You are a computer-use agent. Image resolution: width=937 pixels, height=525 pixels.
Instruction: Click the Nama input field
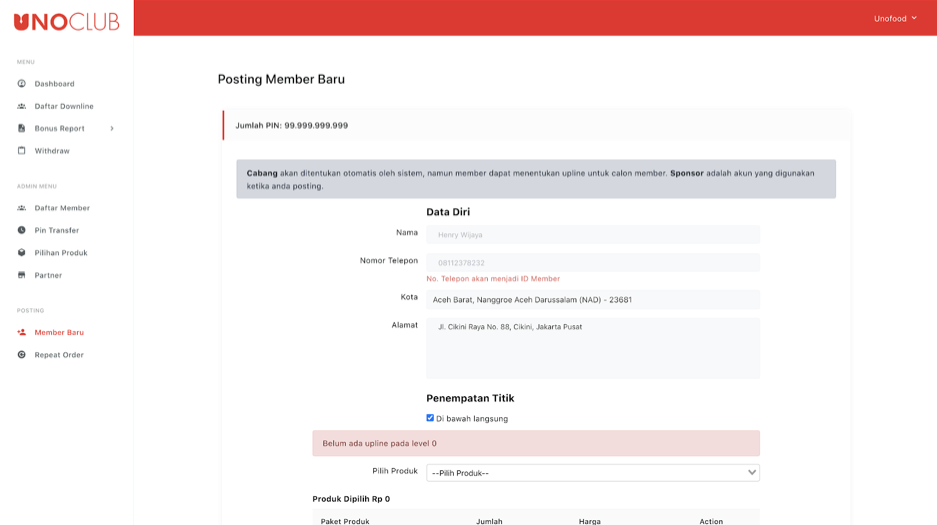coord(592,235)
